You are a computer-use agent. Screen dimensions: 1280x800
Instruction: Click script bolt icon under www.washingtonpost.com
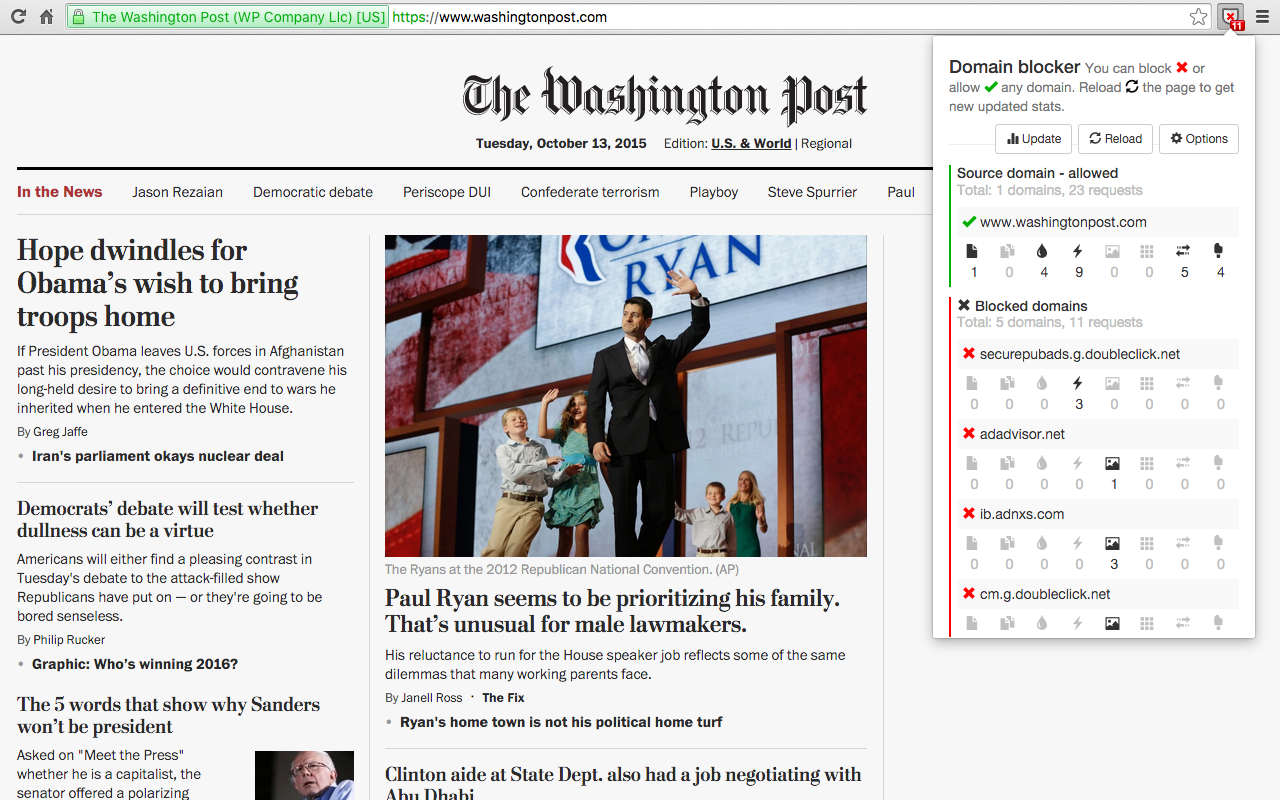point(1078,251)
